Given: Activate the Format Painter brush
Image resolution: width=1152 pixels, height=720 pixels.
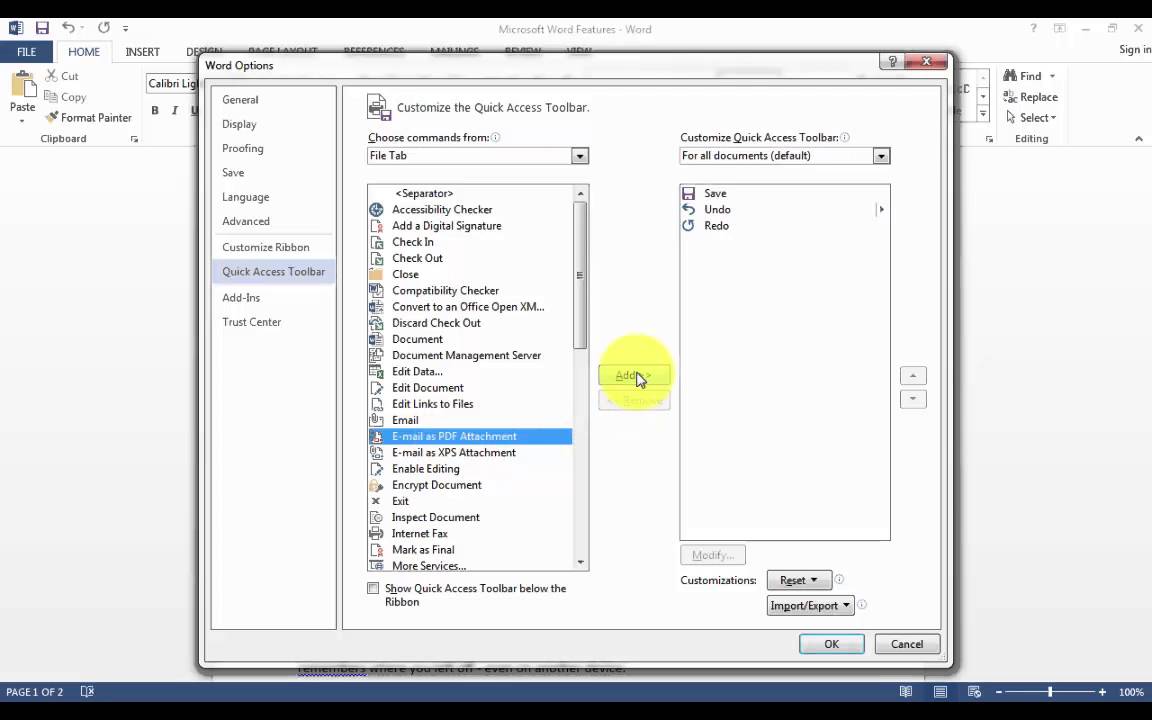Looking at the screenshot, I should click(x=88, y=118).
